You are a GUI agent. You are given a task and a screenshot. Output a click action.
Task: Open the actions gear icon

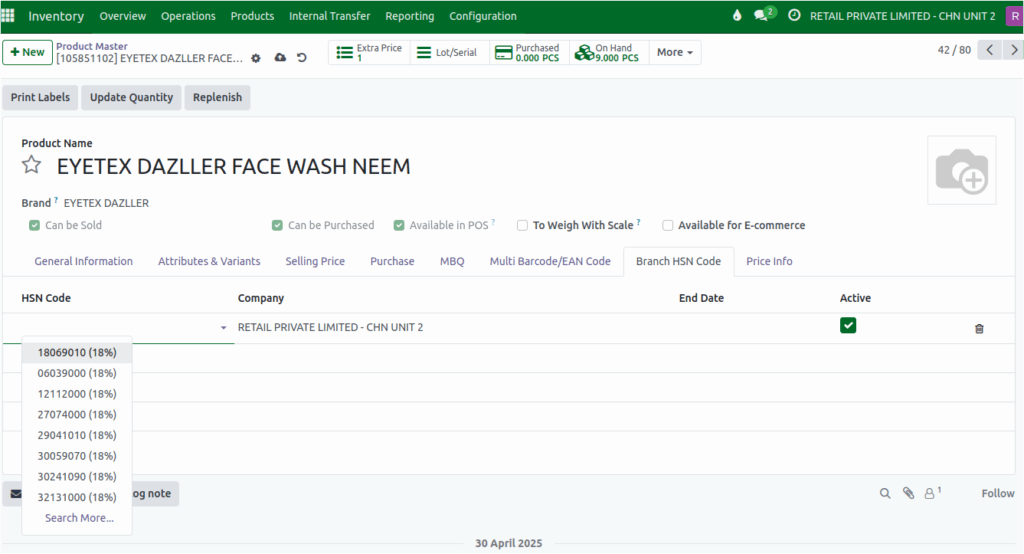[x=256, y=58]
